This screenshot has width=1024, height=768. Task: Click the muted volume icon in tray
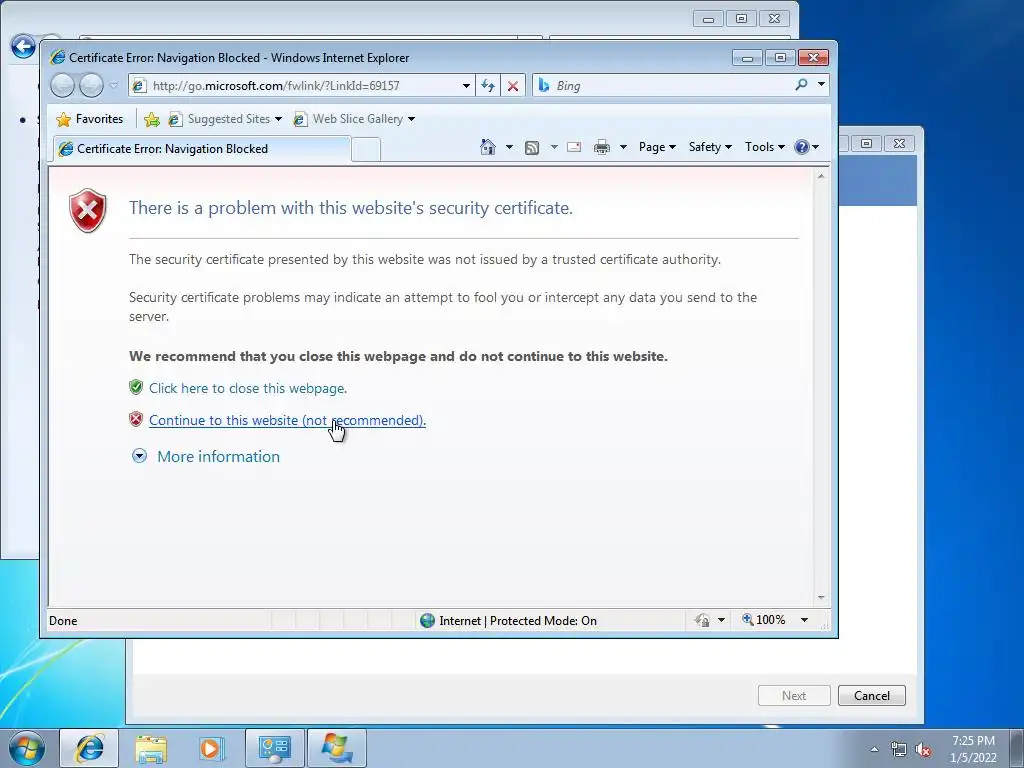(923, 750)
